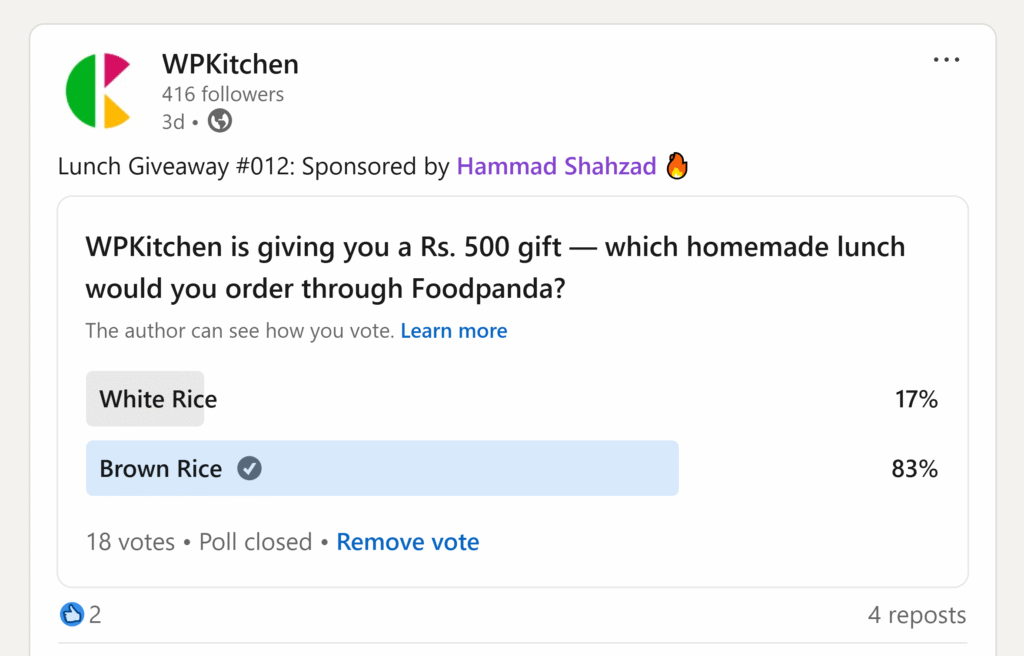Click Learn more about poll voting
The width and height of the screenshot is (1024, 656).
pos(454,331)
